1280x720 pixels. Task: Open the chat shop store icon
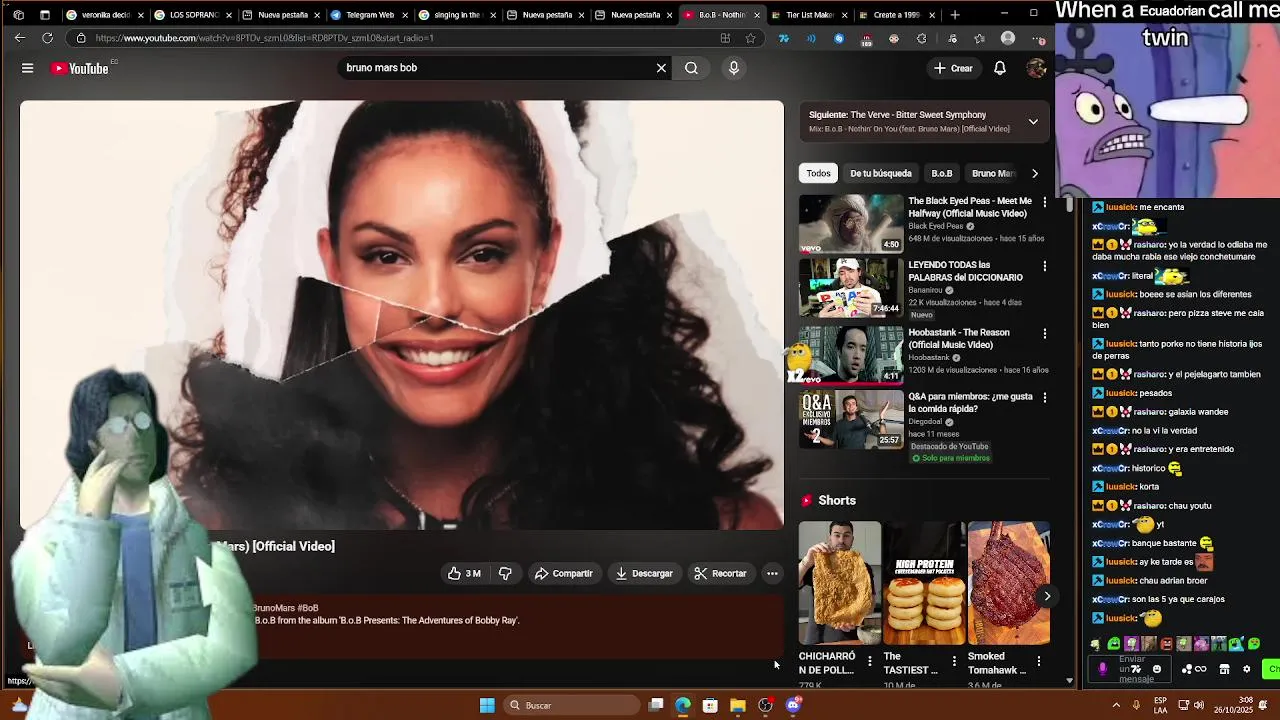1224,669
